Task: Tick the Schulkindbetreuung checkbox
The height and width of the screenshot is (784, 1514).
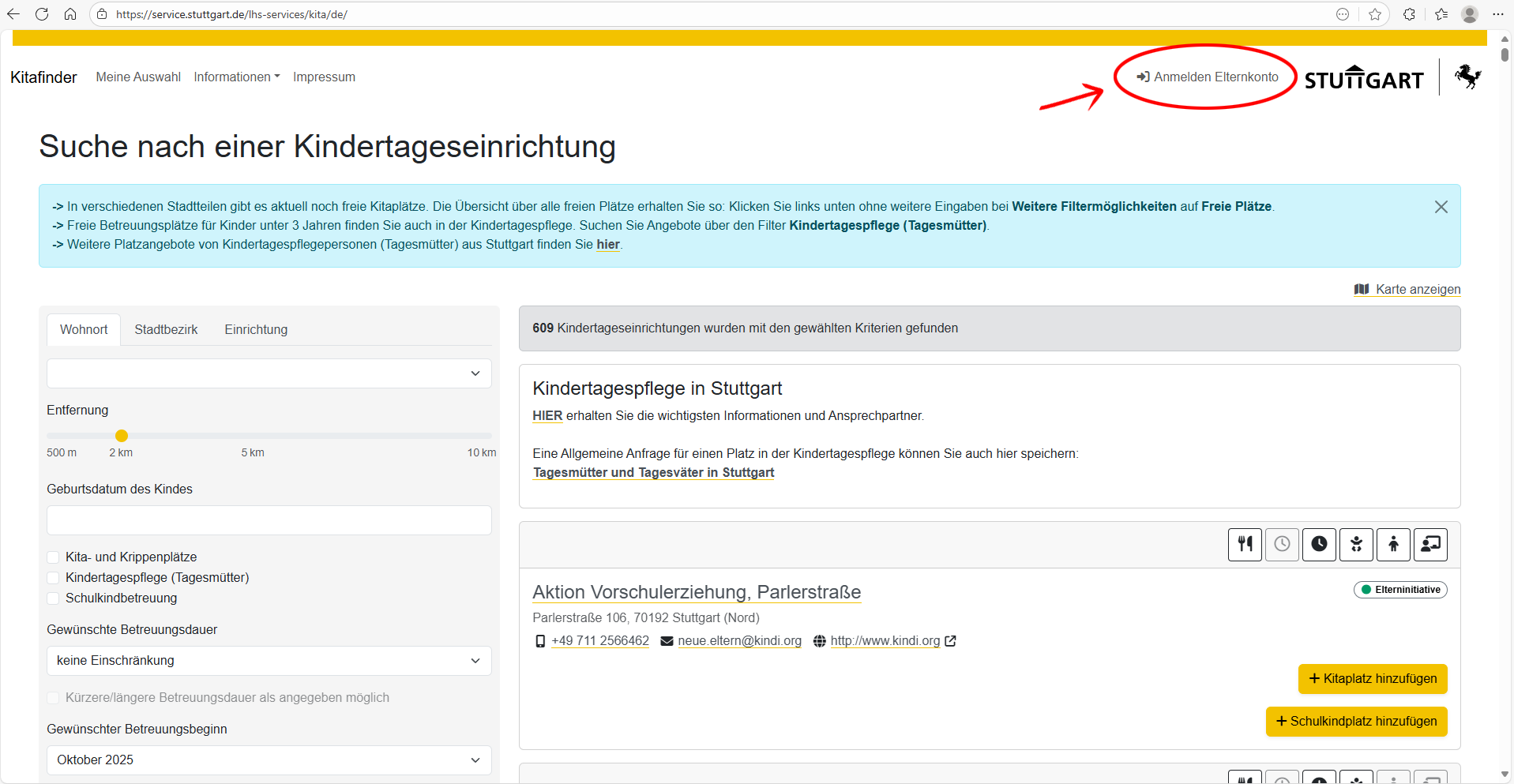Action: pos(54,598)
